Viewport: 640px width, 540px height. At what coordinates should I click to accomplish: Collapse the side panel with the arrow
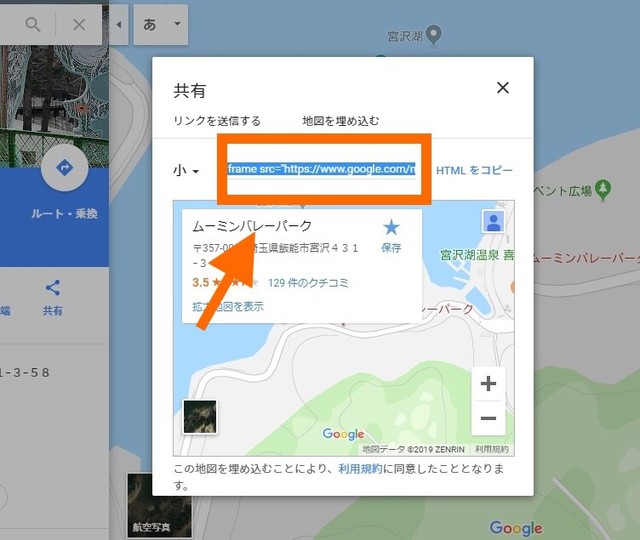[x=119, y=24]
